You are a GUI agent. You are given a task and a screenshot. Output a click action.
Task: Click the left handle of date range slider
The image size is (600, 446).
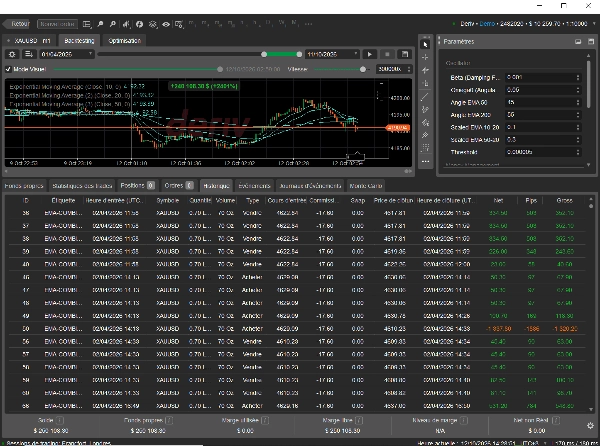pyautogui.click(x=264, y=54)
